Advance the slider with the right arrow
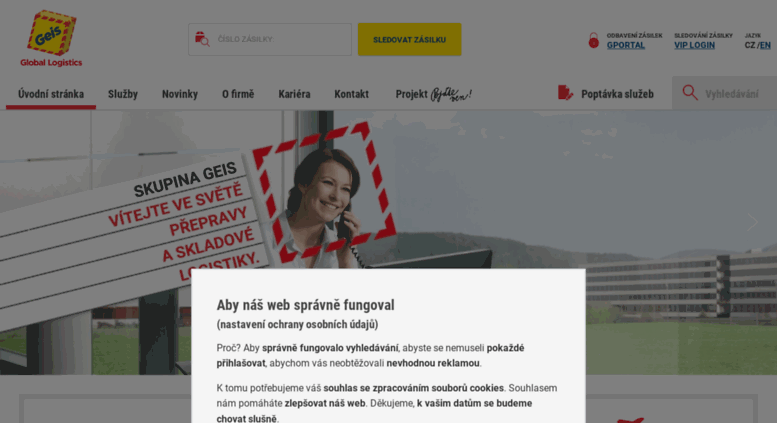 (x=752, y=222)
